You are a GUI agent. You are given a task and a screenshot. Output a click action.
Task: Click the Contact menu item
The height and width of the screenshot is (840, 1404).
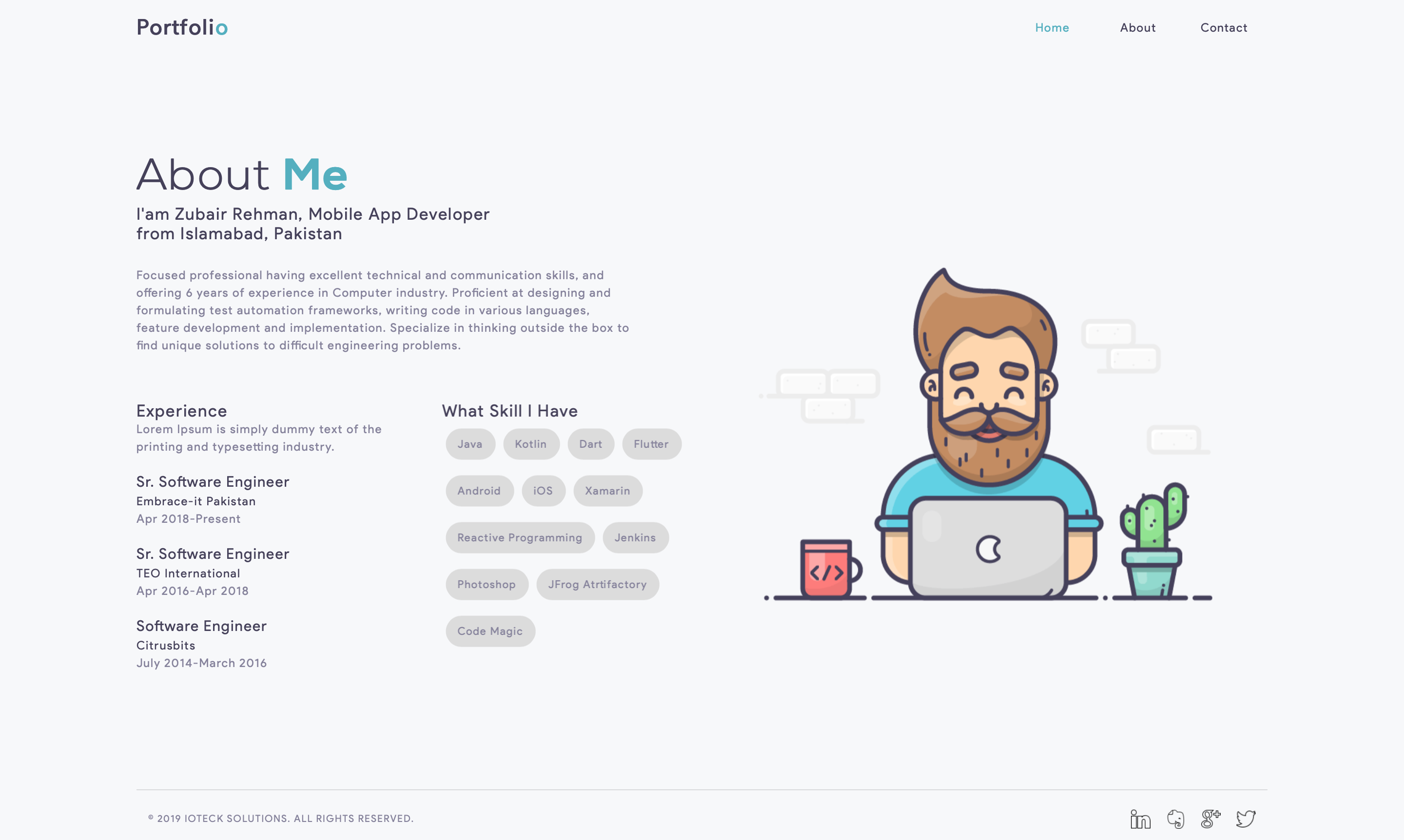point(1223,27)
